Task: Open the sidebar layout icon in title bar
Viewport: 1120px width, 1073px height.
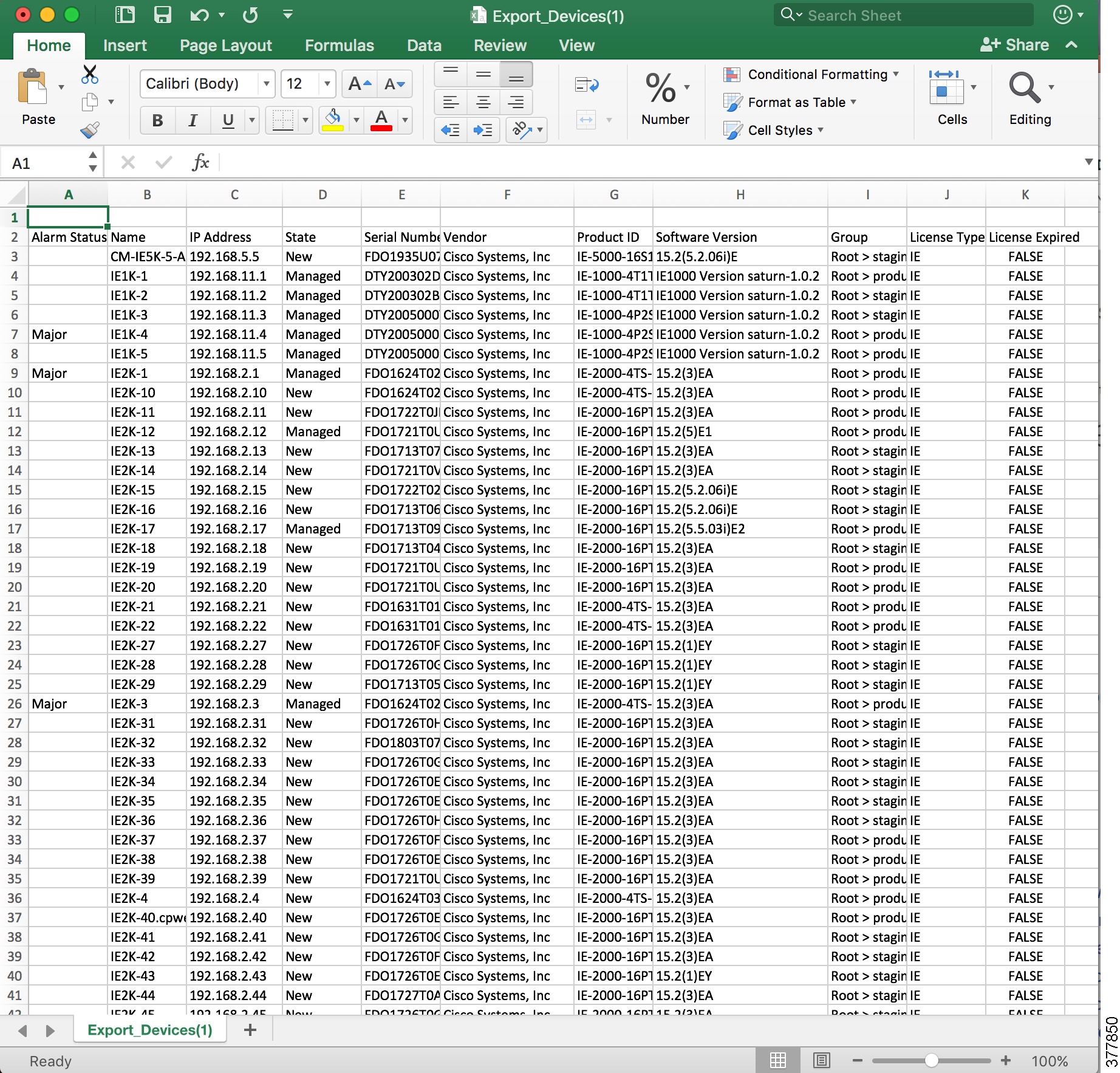Action: (125, 15)
